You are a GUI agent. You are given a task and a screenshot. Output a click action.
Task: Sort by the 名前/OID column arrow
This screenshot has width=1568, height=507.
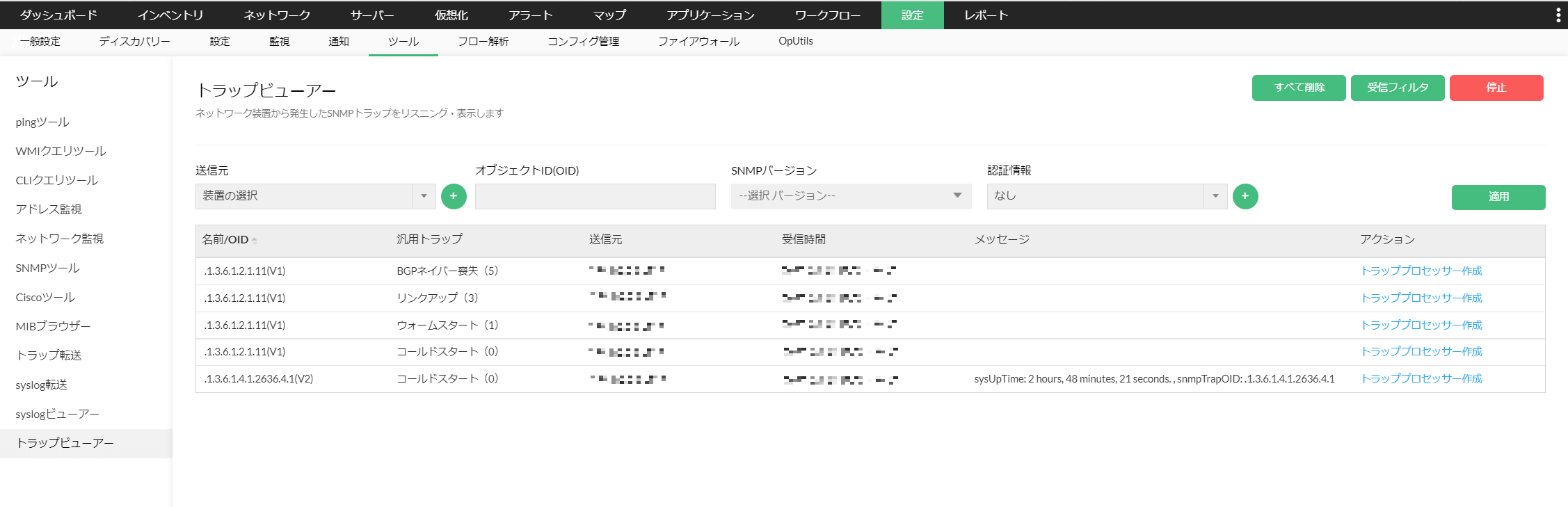255,240
